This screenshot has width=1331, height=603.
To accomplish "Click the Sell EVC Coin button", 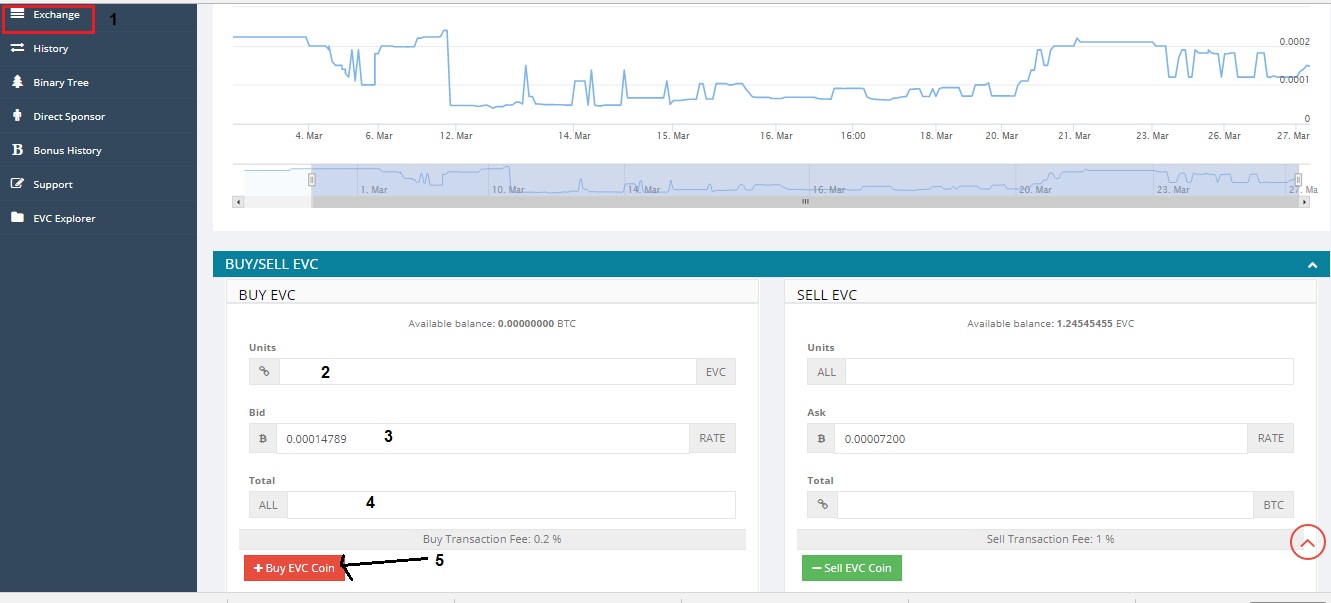I will pos(852,568).
